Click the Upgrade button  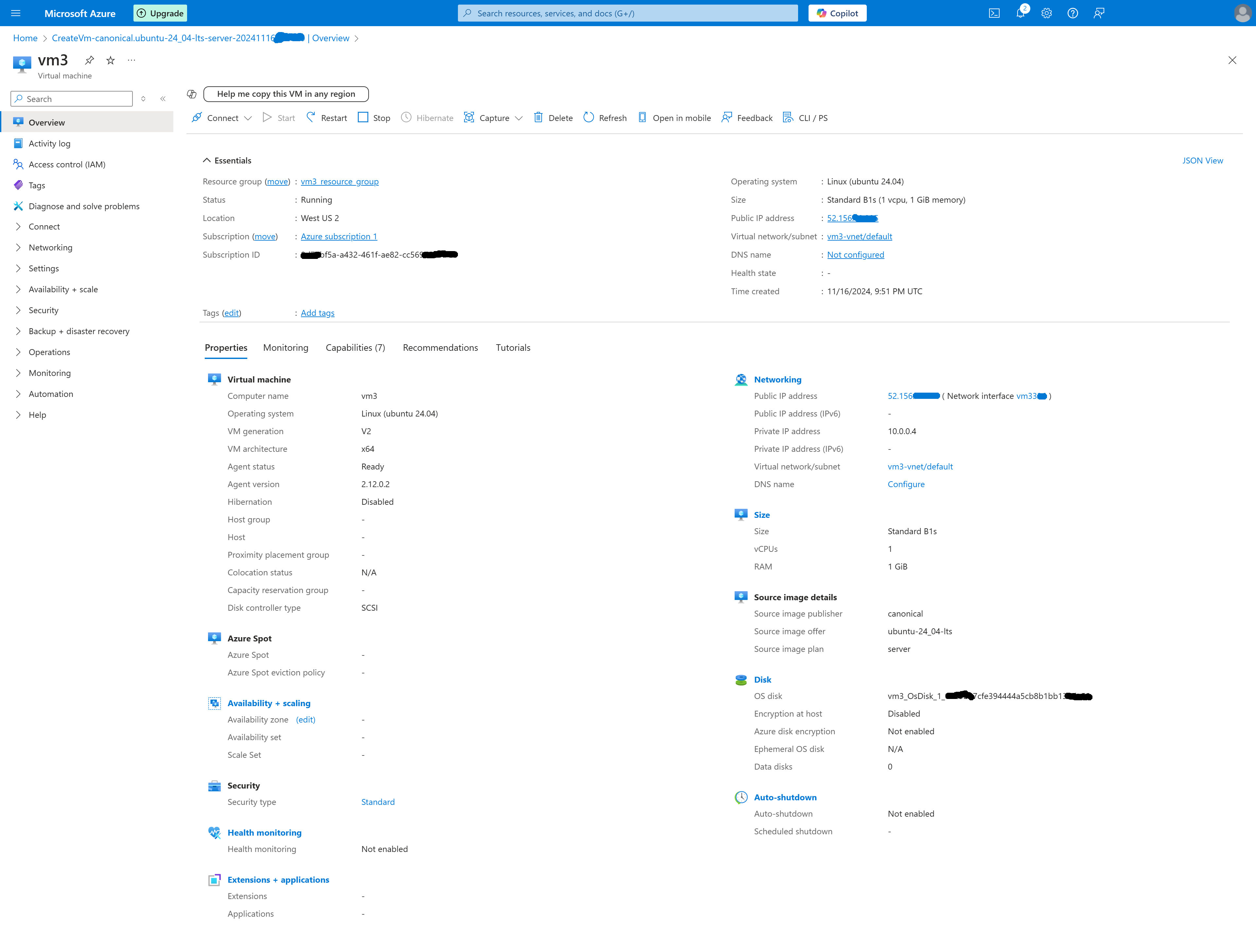click(x=160, y=13)
